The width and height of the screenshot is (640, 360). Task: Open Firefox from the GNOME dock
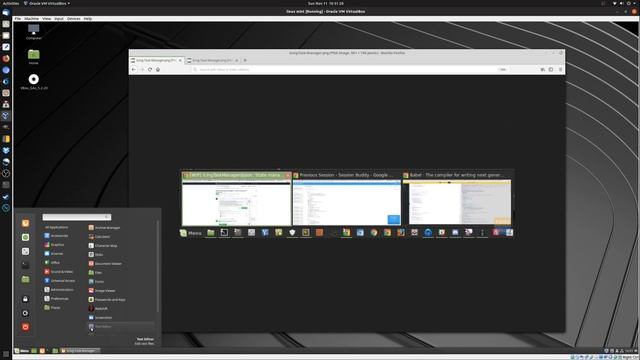tap(6, 58)
